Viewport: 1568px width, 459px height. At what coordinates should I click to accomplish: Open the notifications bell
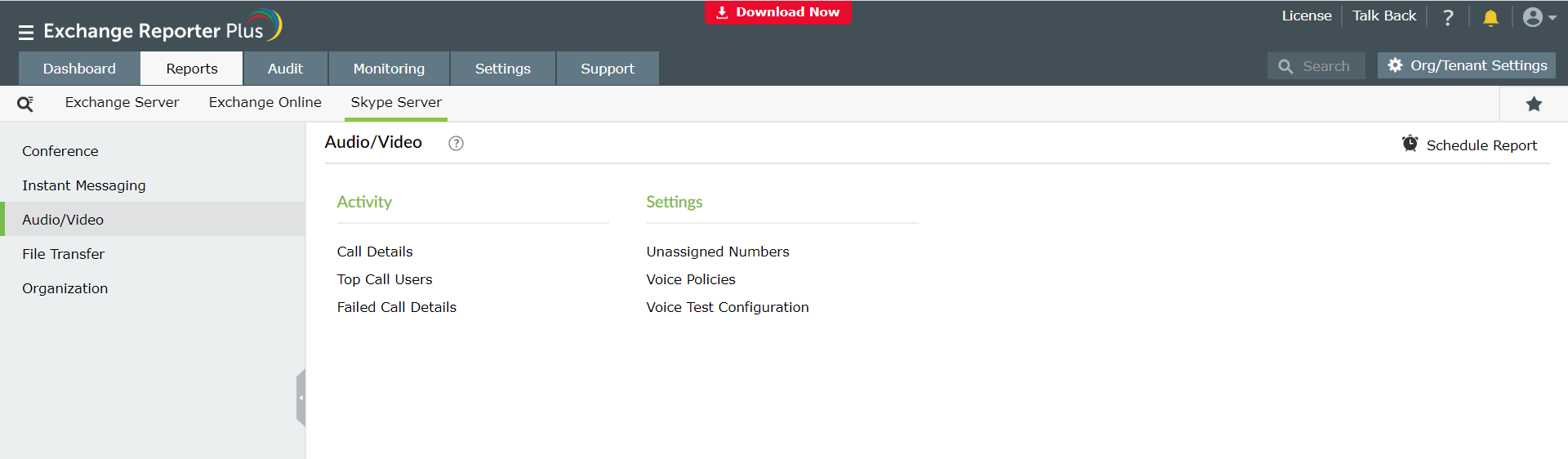(1490, 17)
